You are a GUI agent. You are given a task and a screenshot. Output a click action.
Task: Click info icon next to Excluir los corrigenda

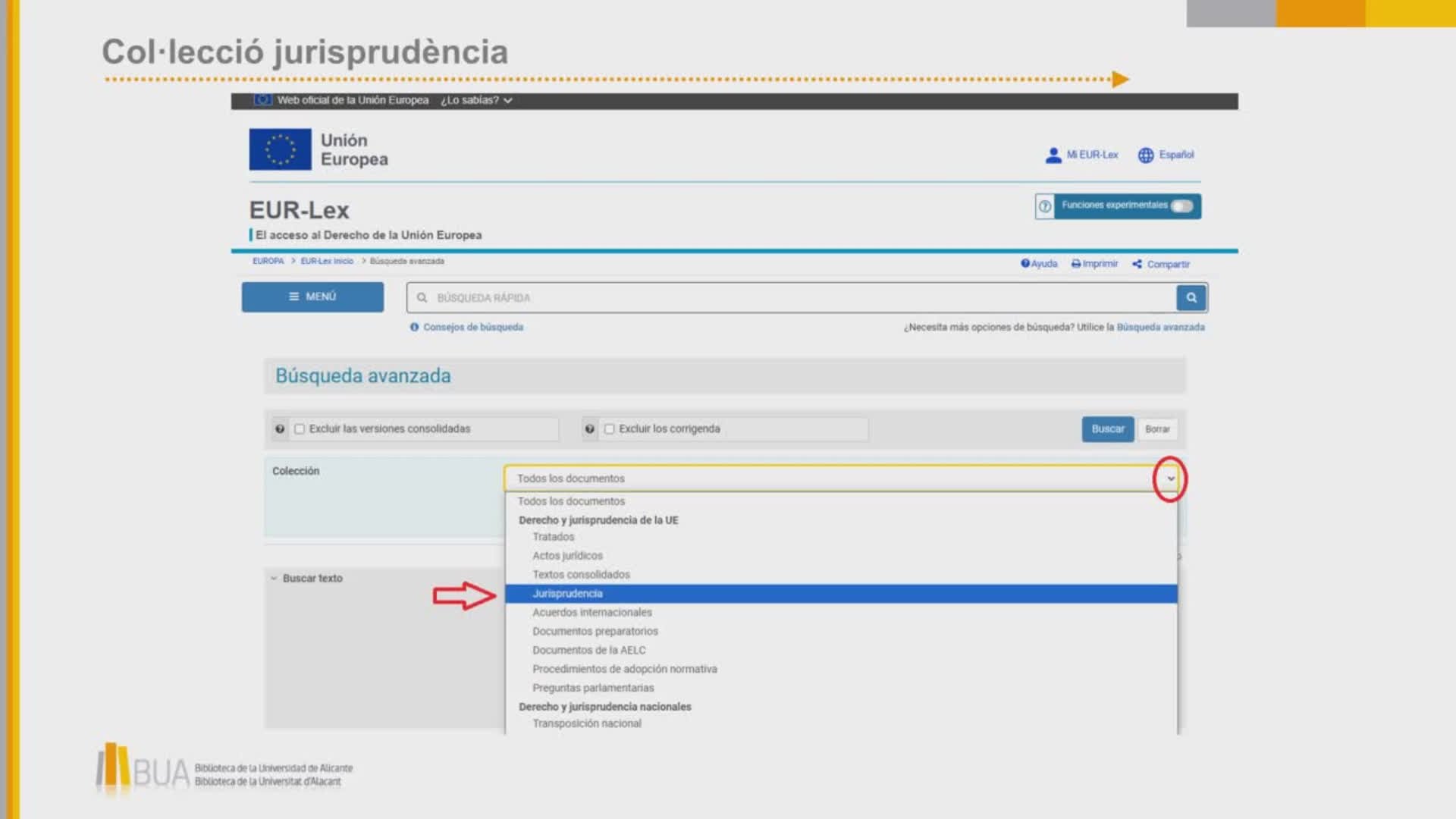point(589,429)
